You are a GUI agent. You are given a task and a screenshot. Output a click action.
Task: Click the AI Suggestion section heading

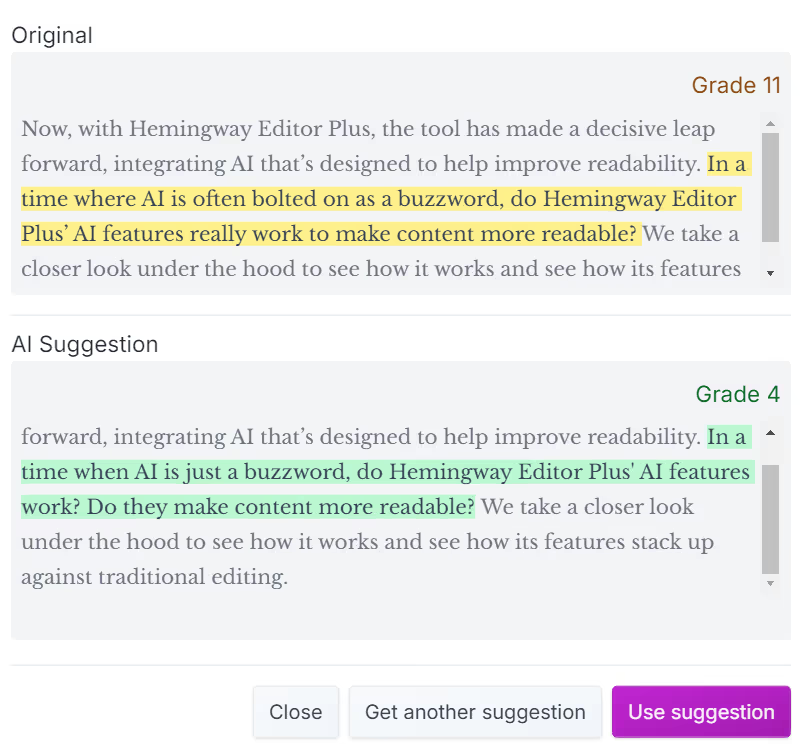[x=85, y=344]
